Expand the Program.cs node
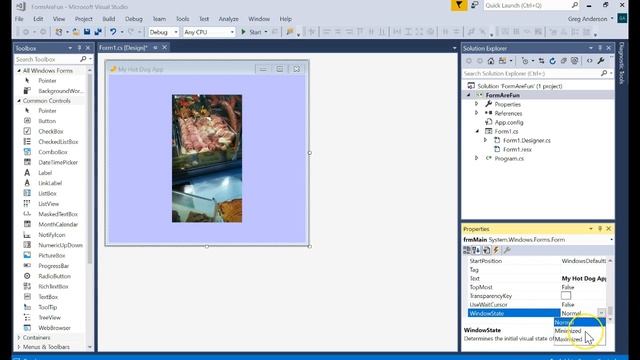 coord(476,158)
